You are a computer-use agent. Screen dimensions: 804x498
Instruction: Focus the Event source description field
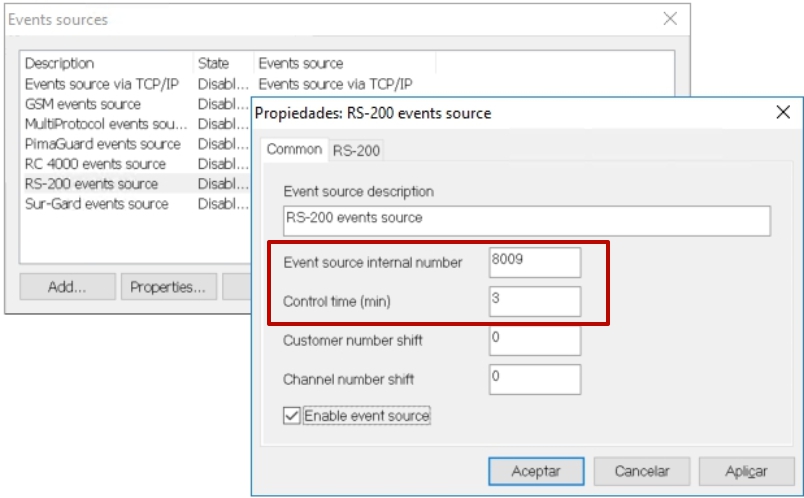527,221
